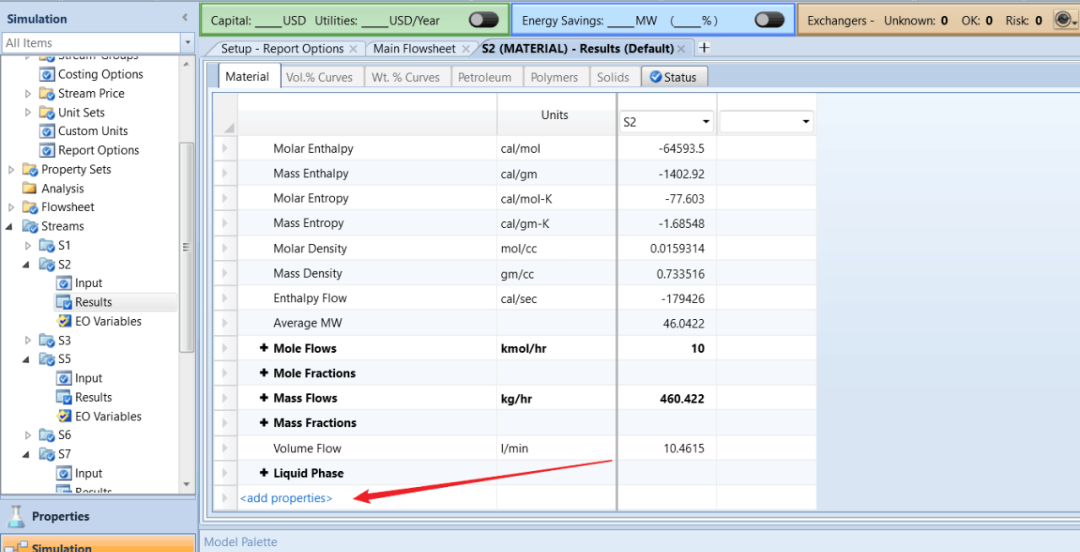Image resolution: width=1080 pixels, height=552 pixels.
Task: Open the Solids tab
Action: click(x=613, y=77)
